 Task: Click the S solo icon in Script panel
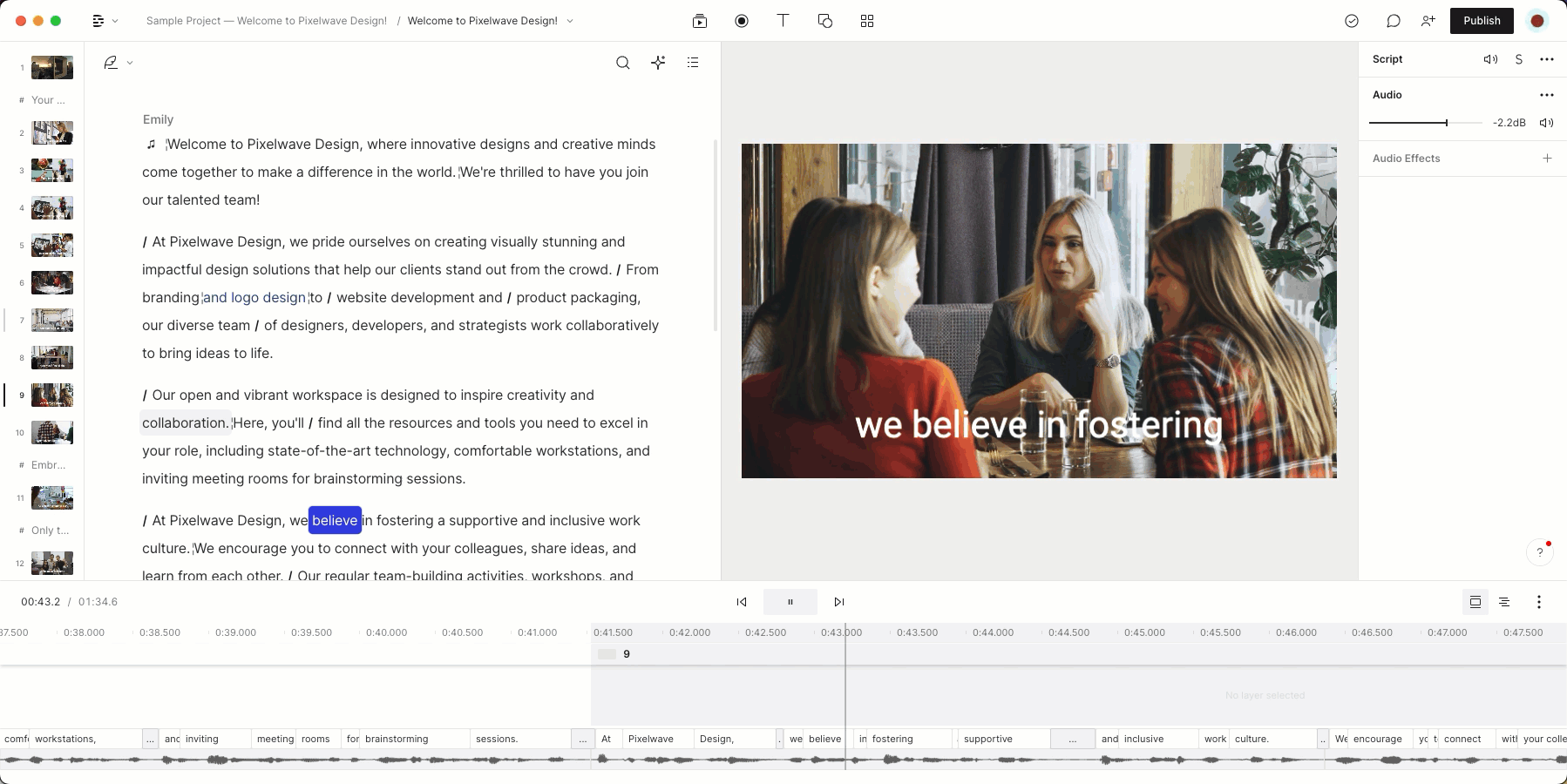click(1519, 59)
